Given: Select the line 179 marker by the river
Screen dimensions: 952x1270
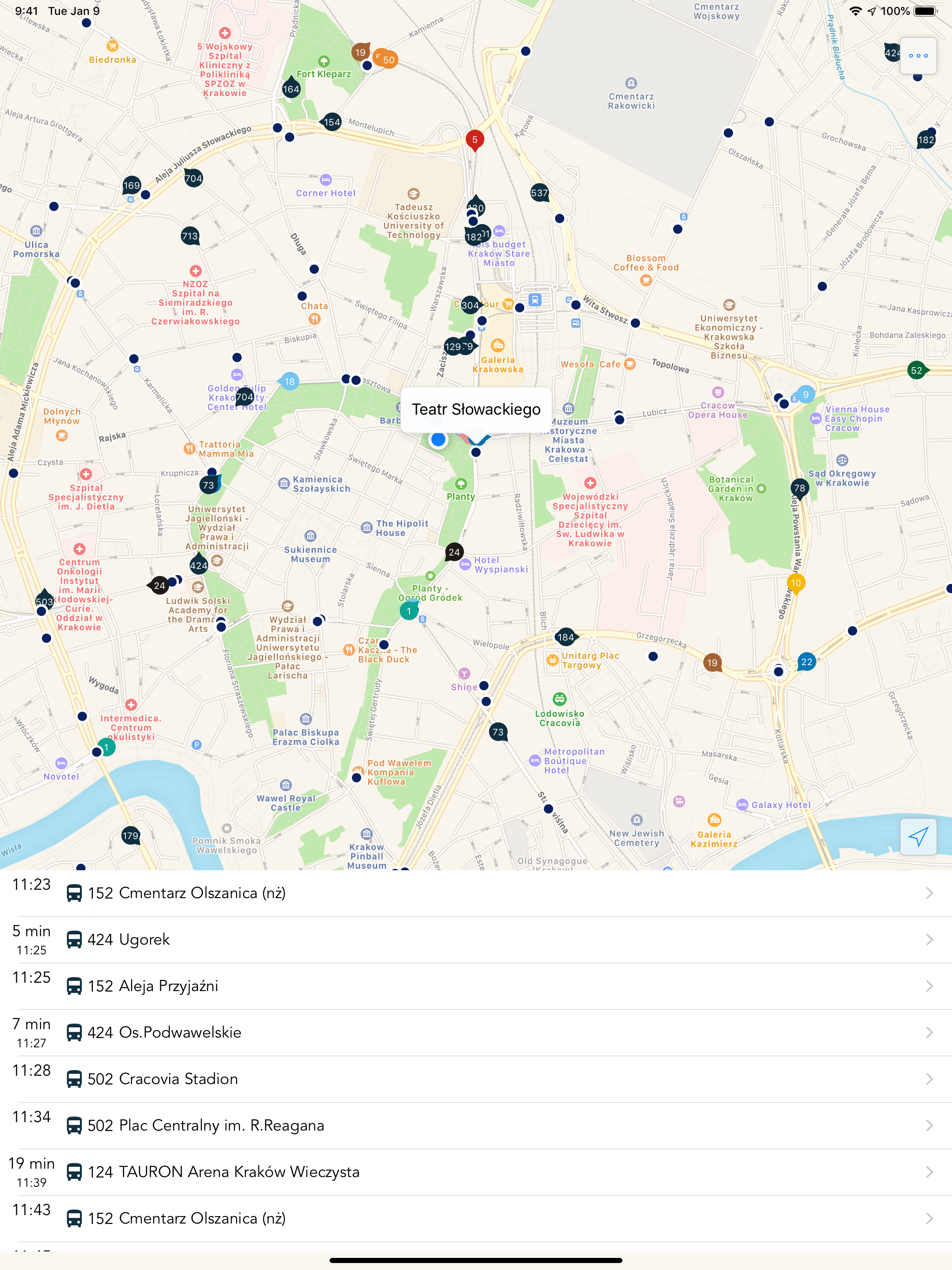Looking at the screenshot, I should [x=130, y=836].
